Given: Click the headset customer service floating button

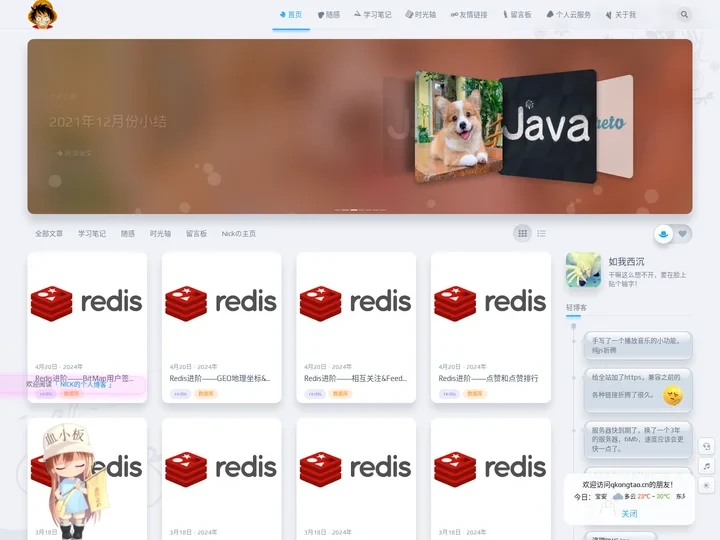Looking at the screenshot, I should coord(706,446).
